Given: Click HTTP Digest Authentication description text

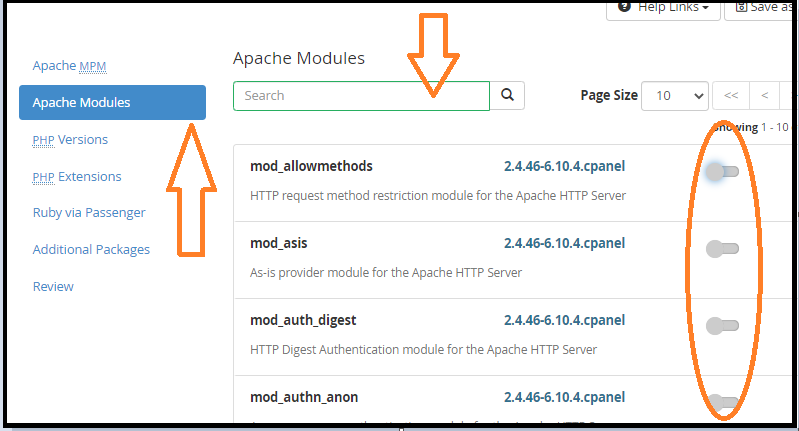Looking at the screenshot, I should (423, 349).
